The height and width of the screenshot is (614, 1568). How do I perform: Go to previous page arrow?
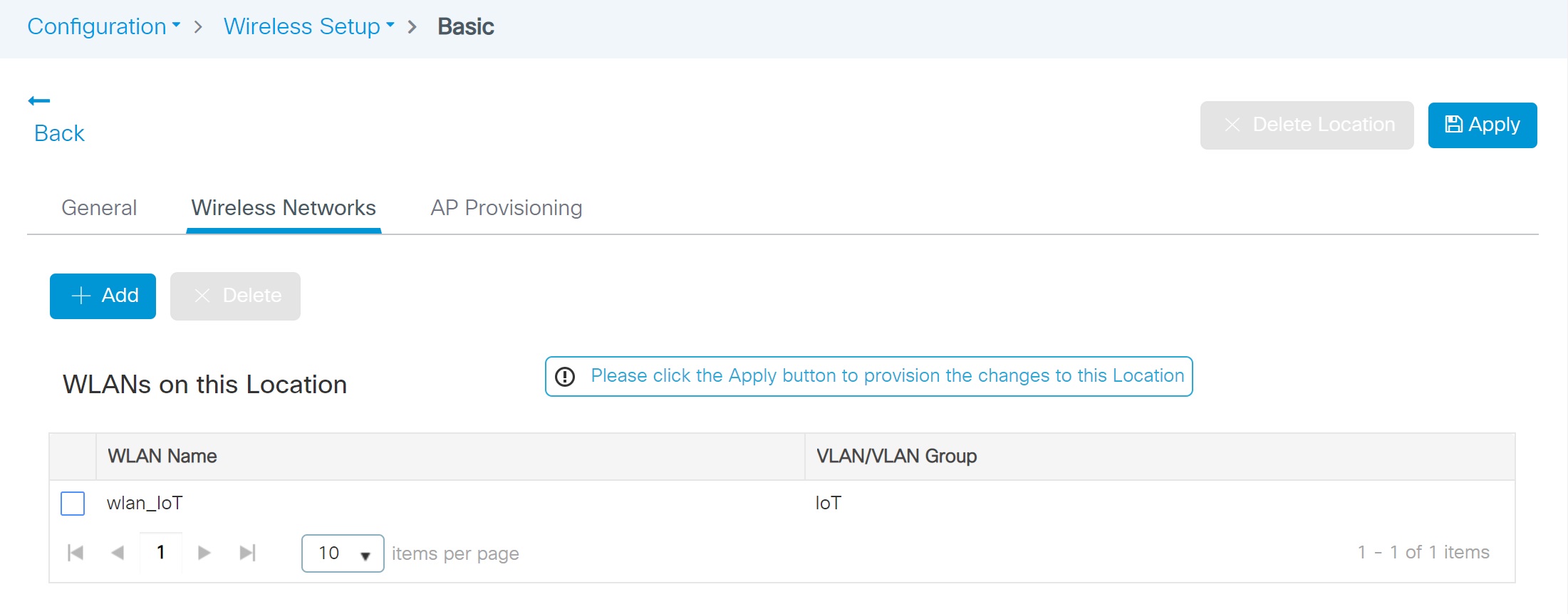[118, 553]
